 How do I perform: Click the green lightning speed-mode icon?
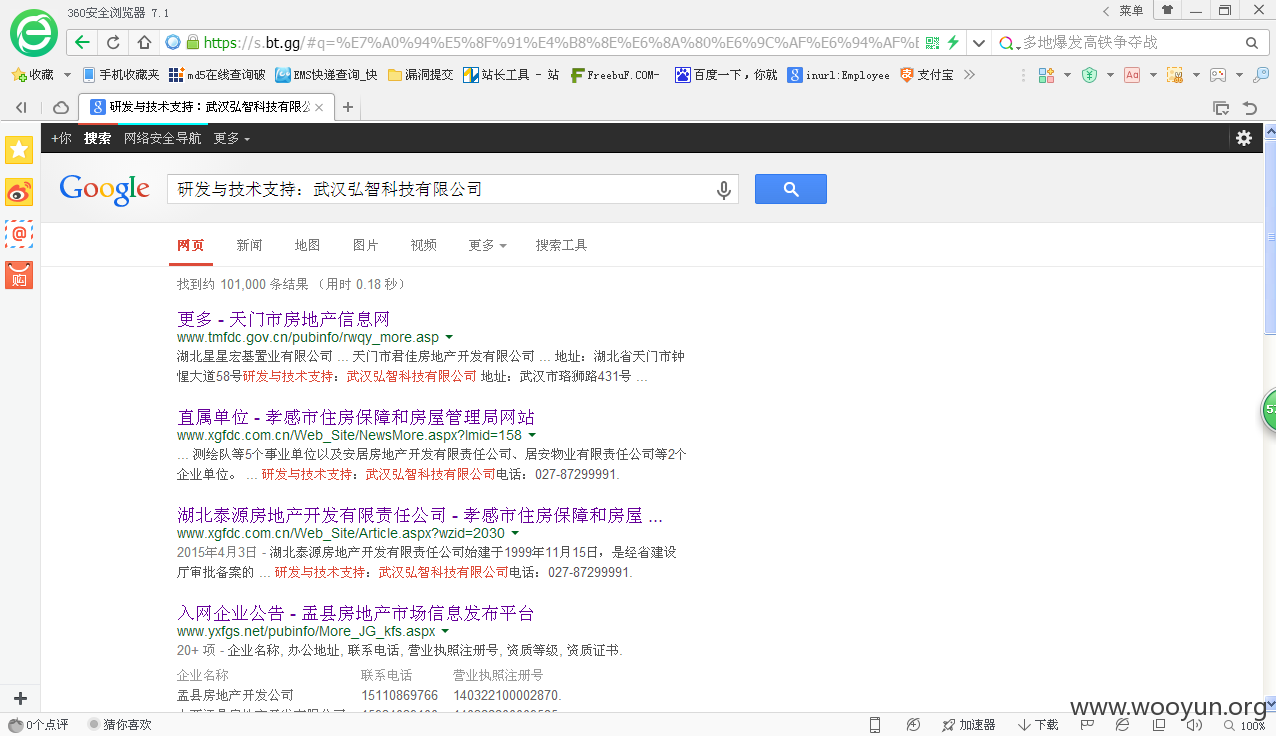pos(953,43)
